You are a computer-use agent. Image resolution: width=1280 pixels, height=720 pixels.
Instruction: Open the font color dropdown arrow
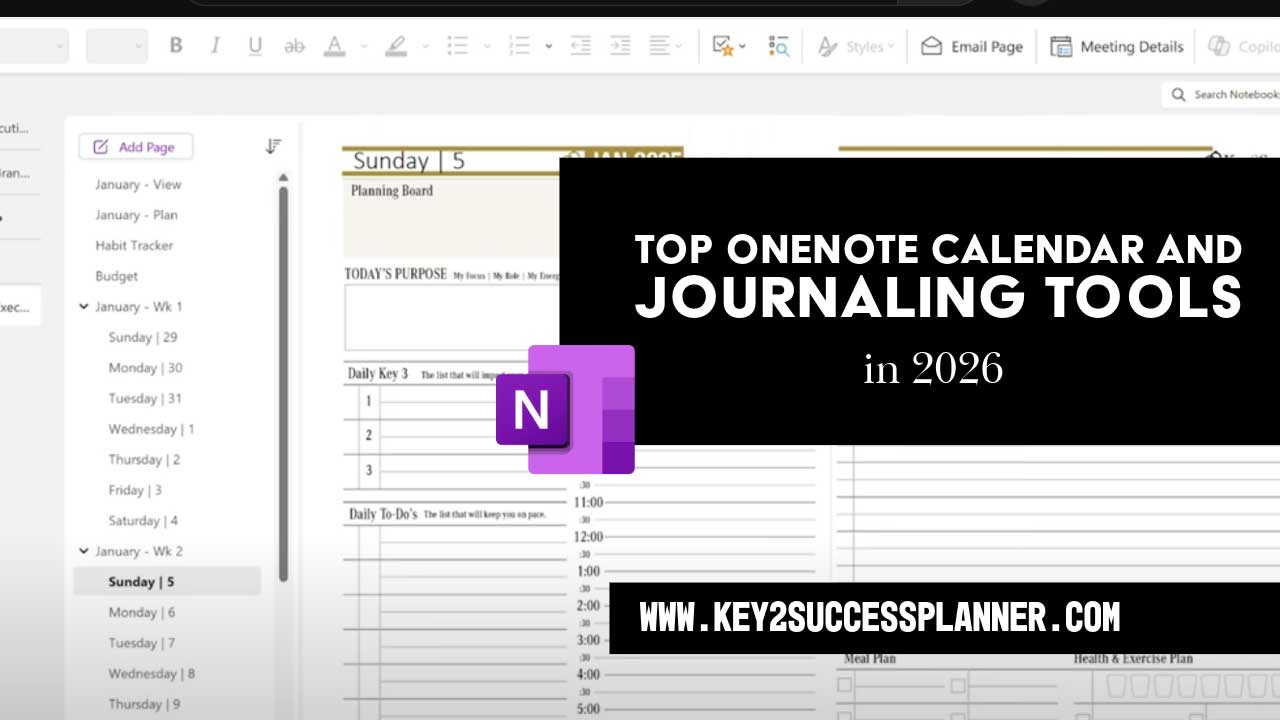363,46
